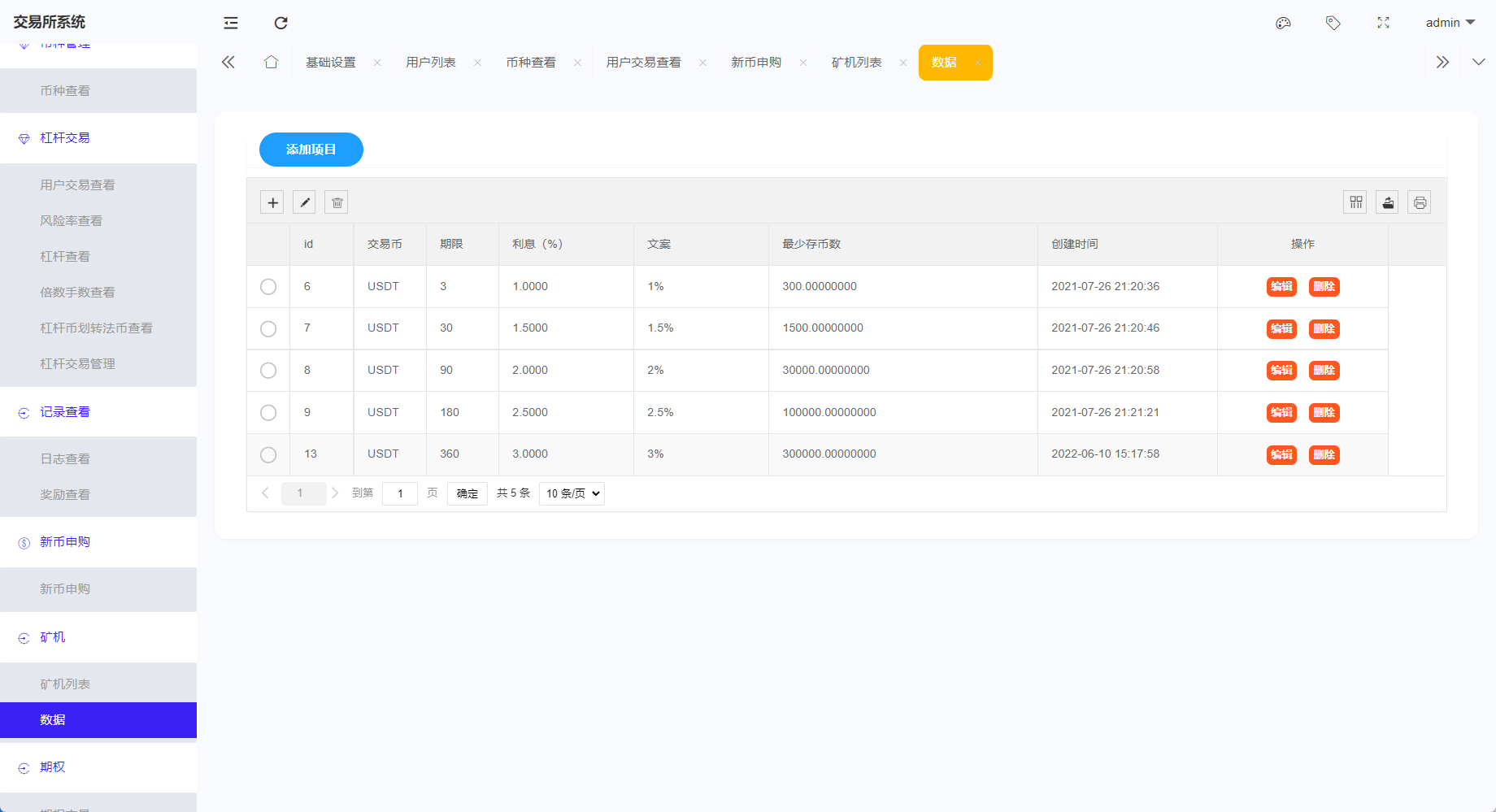
Task: Open the column filter grid icon
Action: pos(1355,202)
